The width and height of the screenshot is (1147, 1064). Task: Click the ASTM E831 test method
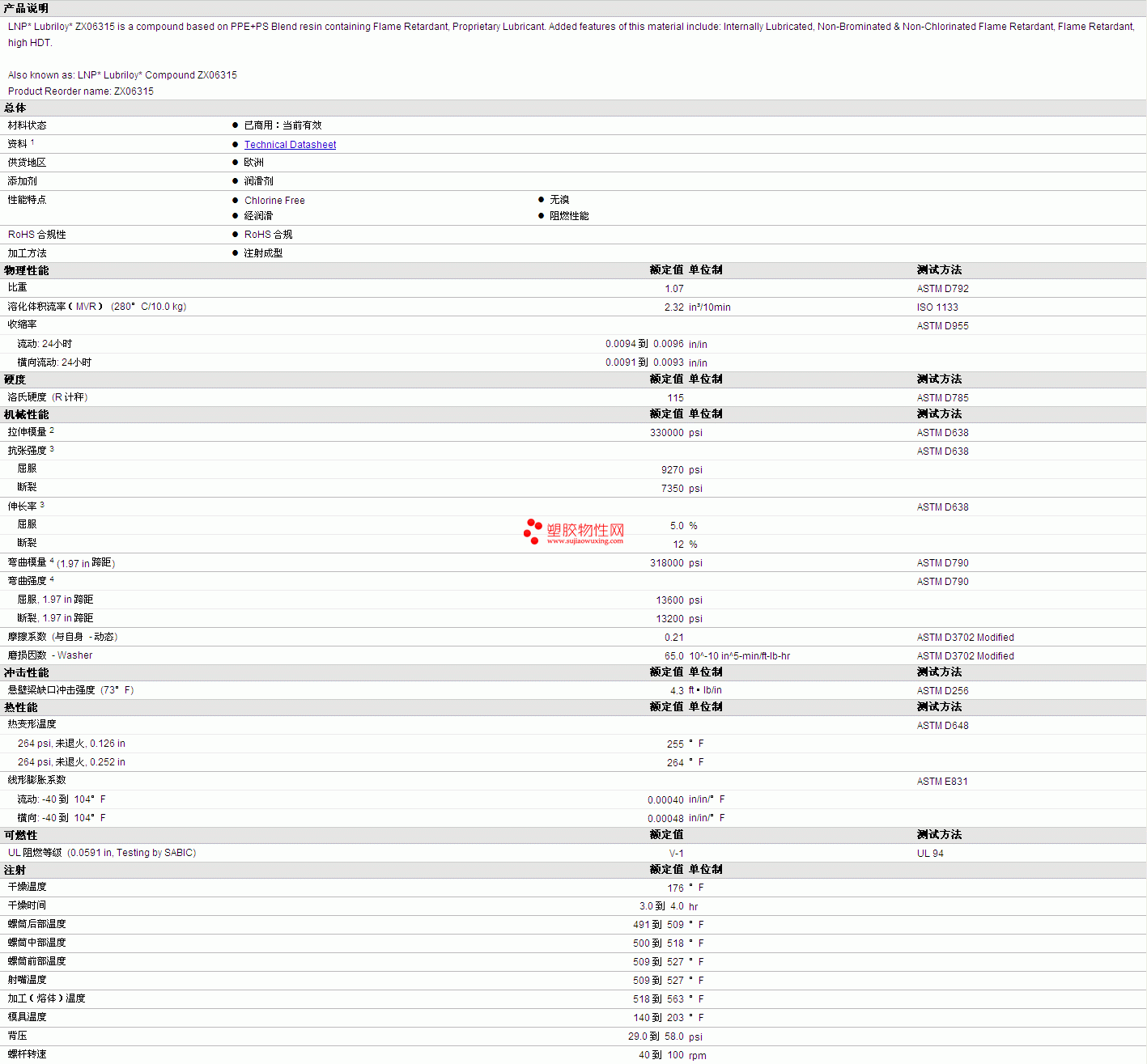942,782
